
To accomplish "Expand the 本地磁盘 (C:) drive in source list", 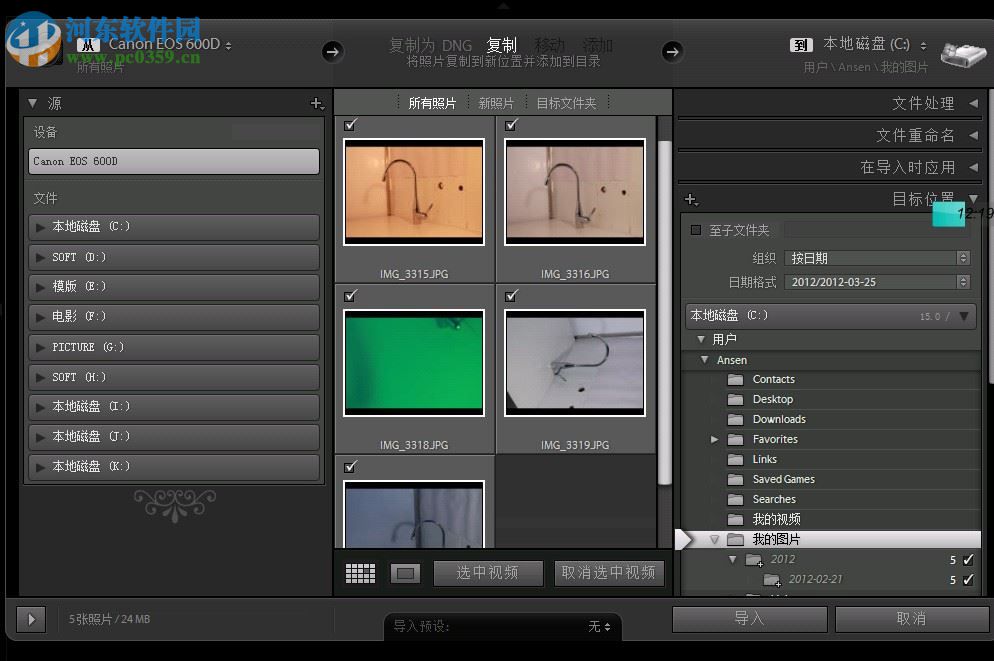I will click(40, 227).
